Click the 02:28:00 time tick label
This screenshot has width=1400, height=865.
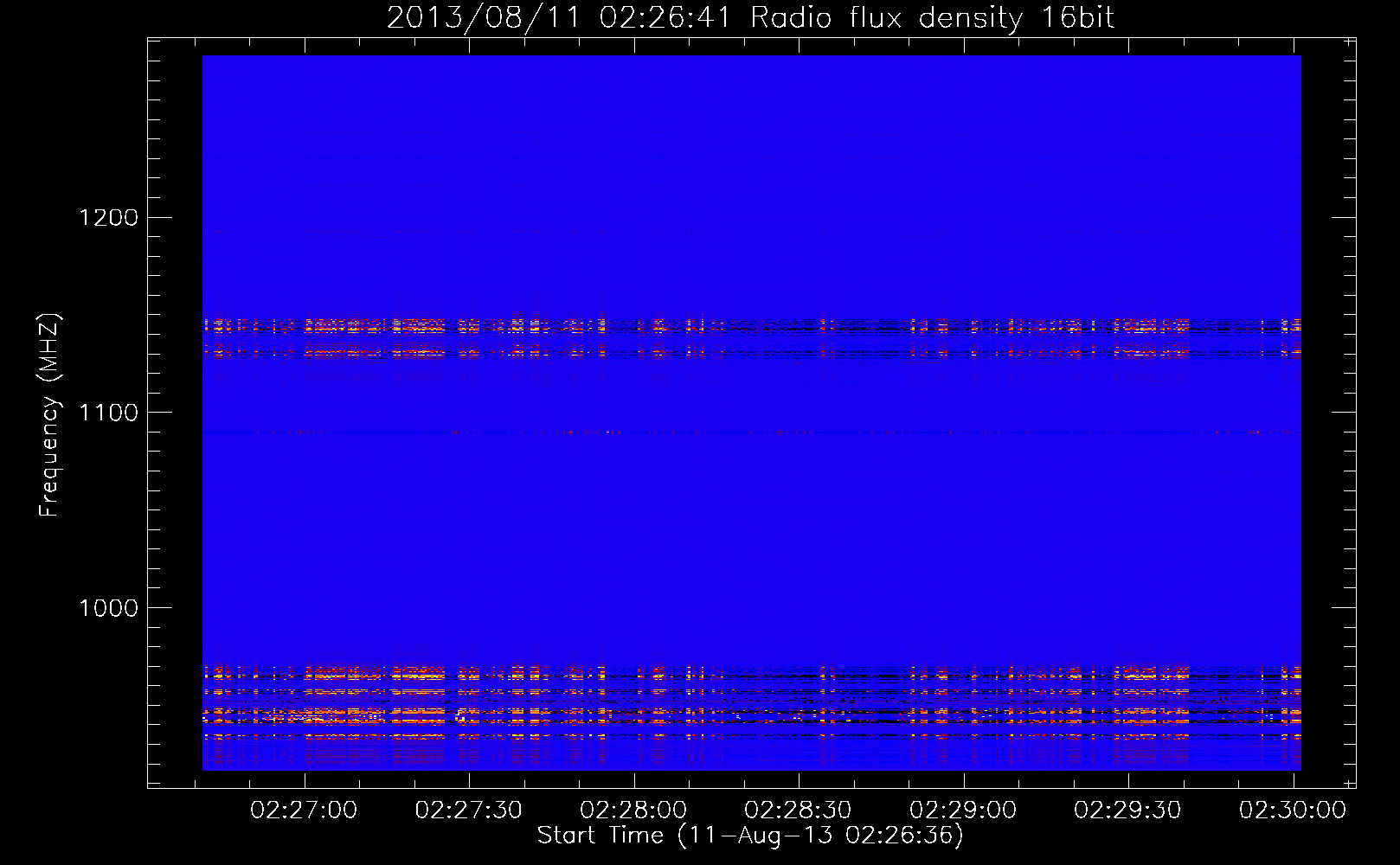(633, 811)
